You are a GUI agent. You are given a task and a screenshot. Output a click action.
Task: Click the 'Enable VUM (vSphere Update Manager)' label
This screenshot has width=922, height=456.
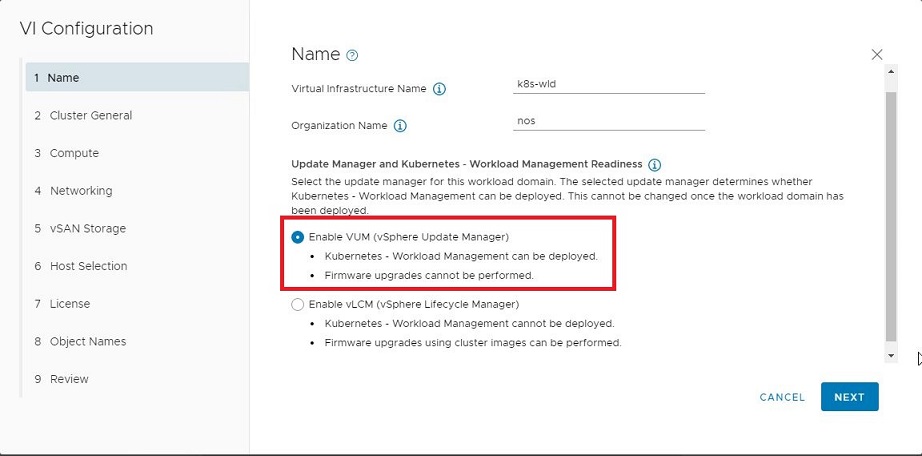coord(409,237)
